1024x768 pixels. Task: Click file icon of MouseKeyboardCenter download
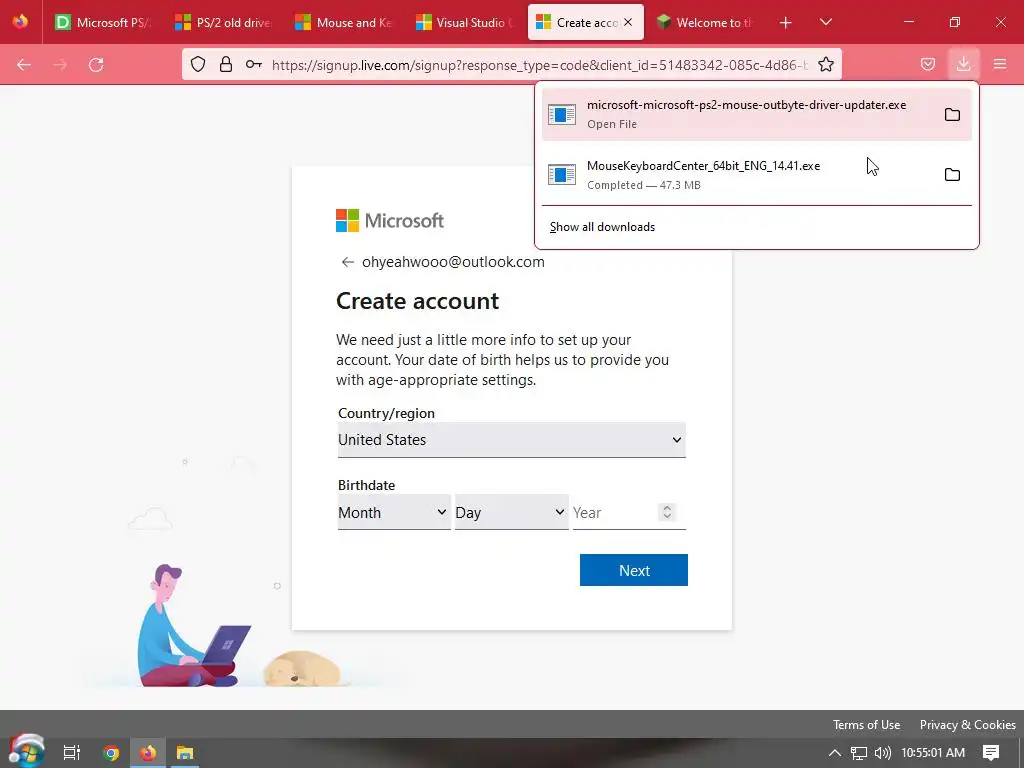pos(562,174)
